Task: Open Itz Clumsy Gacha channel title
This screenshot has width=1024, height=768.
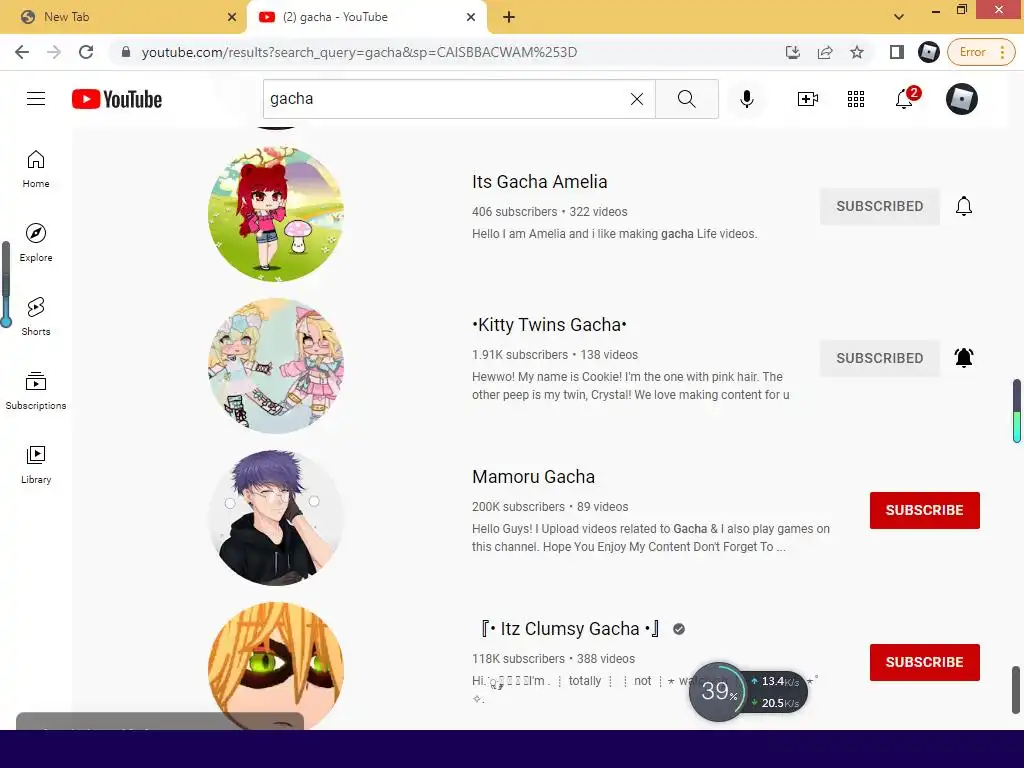Action: point(570,629)
